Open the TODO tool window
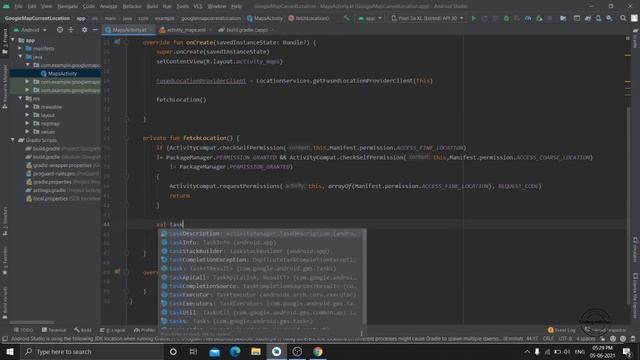640x360 pixels. (x=24, y=330)
